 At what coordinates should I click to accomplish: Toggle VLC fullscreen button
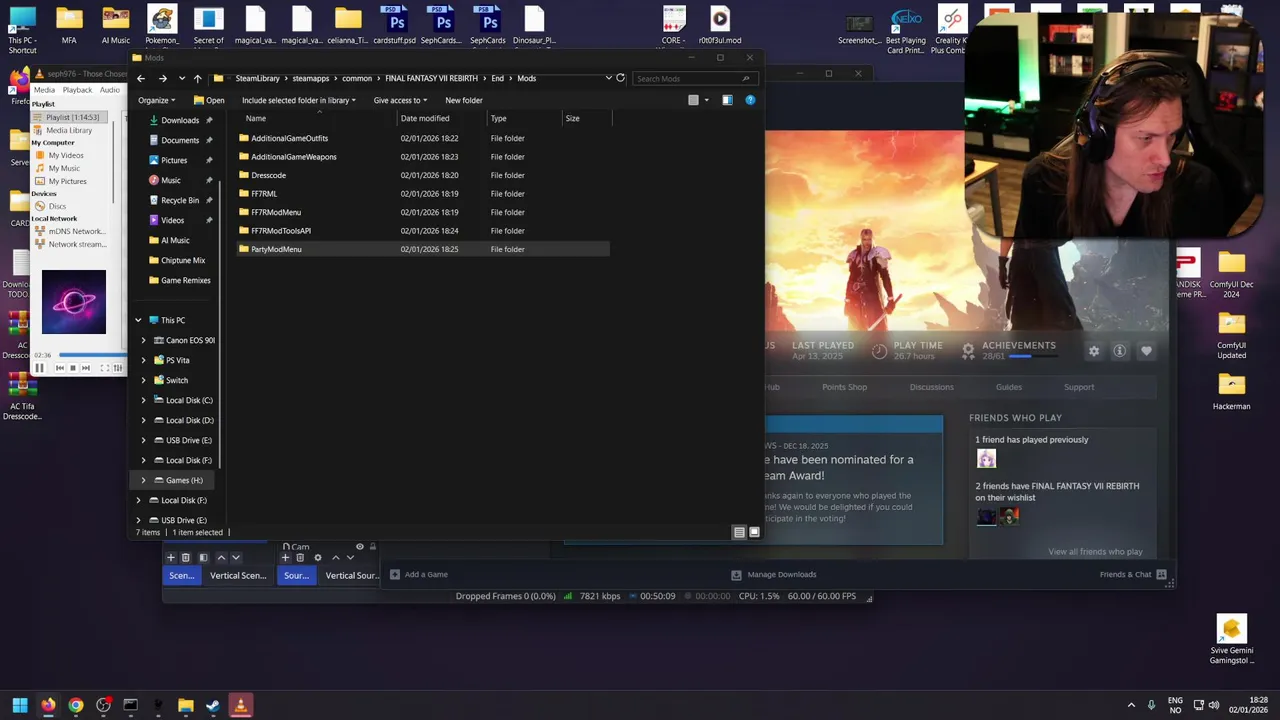(x=103, y=368)
